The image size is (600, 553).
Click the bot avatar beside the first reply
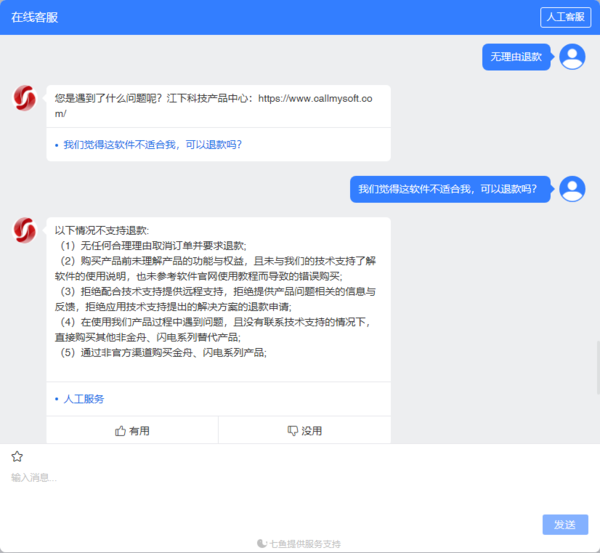[25, 98]
